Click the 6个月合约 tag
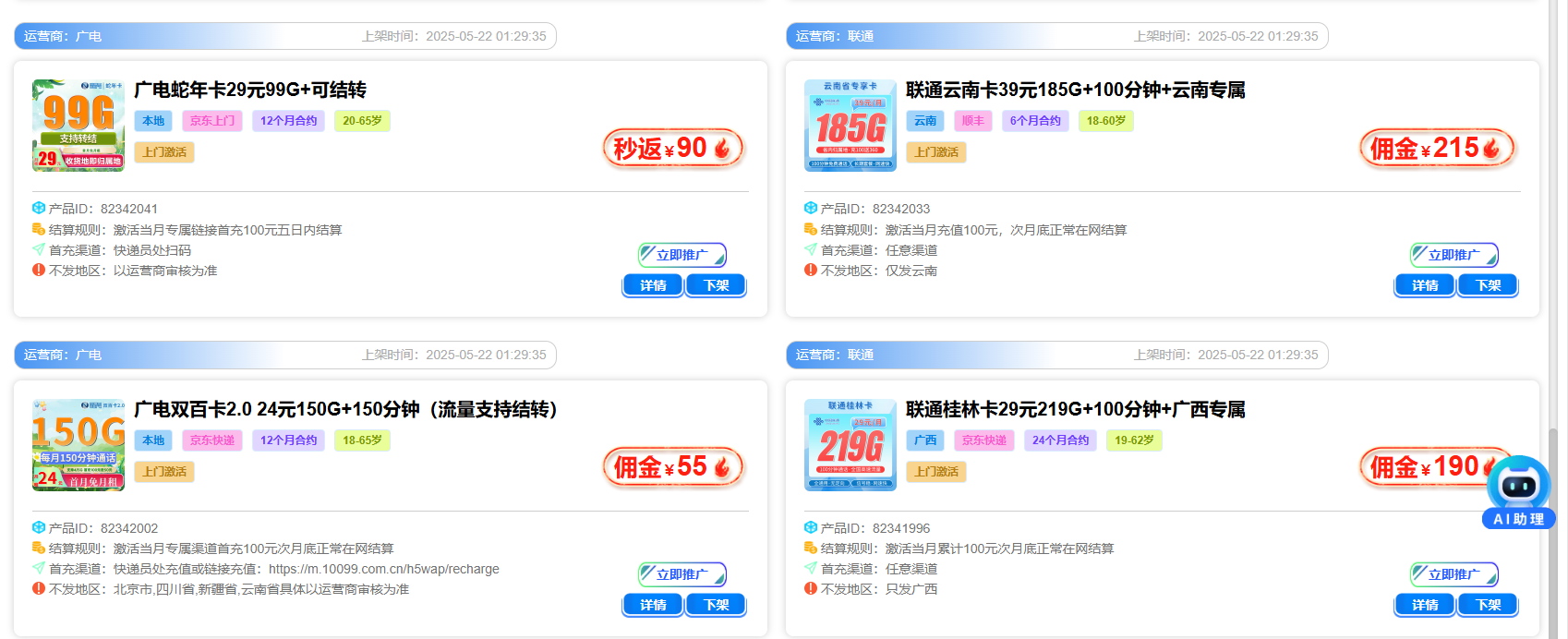The height and width of the screenshot is (639, 1568). pyautogui.click(x=1035, y=121)
